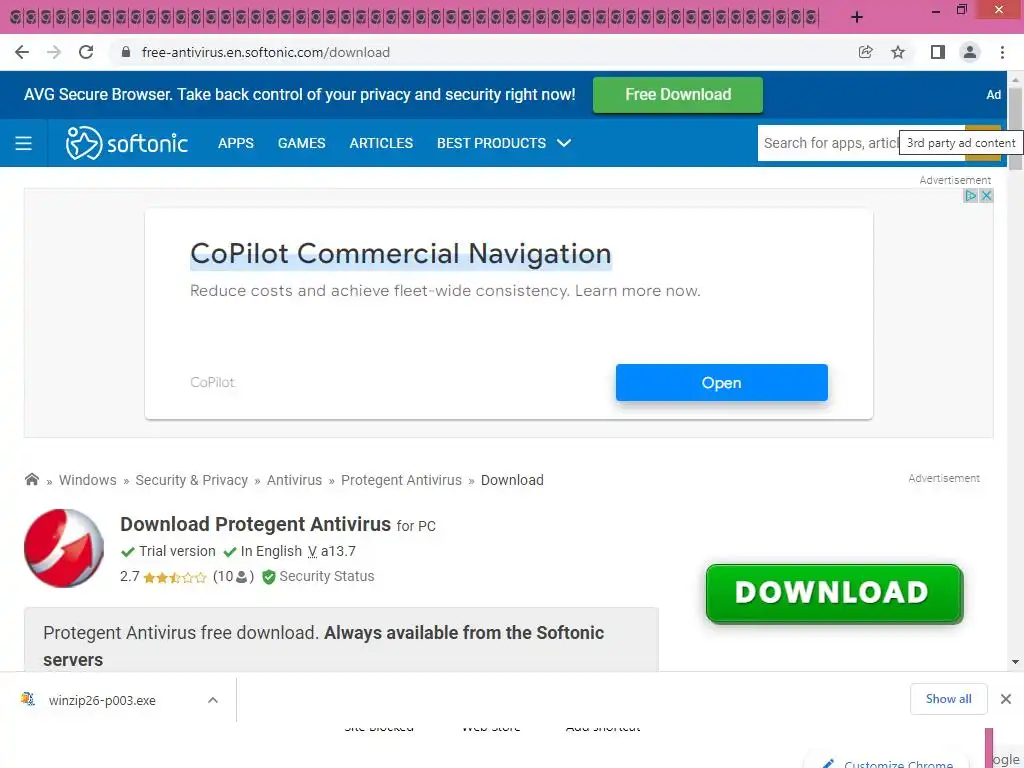Click the green DOWNLOAD button

click(834, 593)
